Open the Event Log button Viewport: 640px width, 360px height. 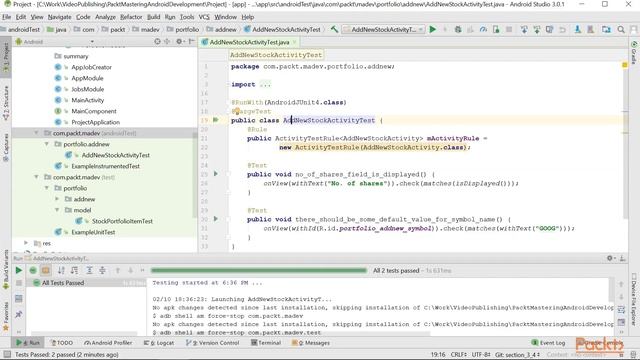pos(549,343)
